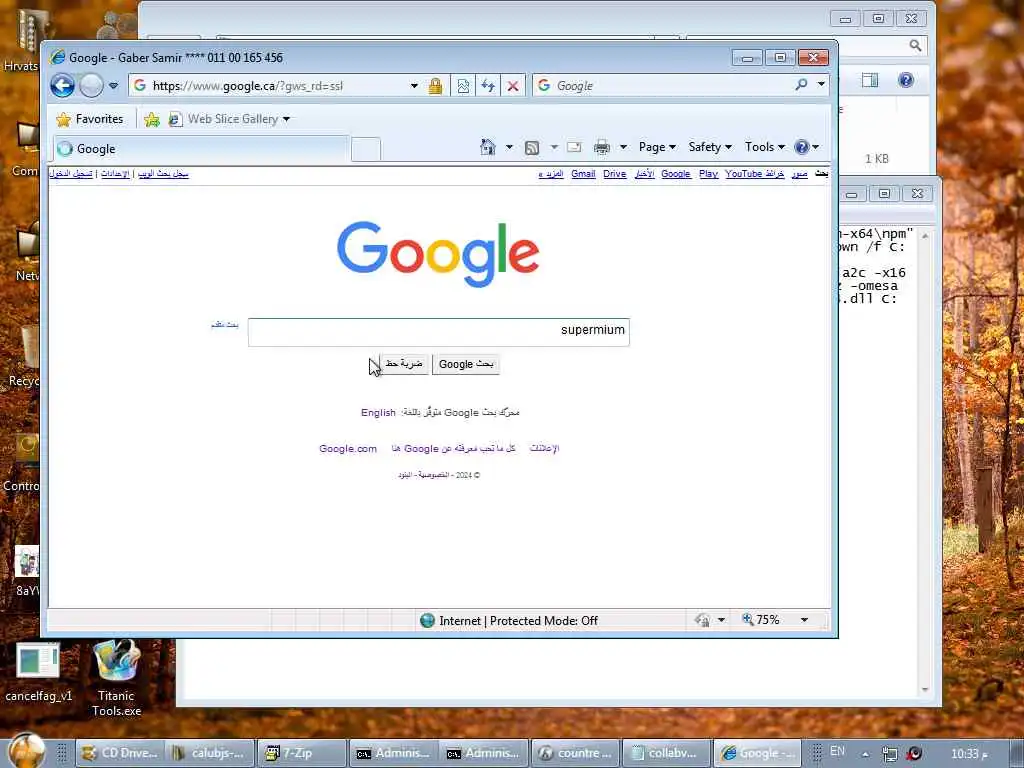Viewport: 1024px width, 768px height.
Task: Expand the address bar URL dropdown arrow
Action: click(x=414, y=86)
